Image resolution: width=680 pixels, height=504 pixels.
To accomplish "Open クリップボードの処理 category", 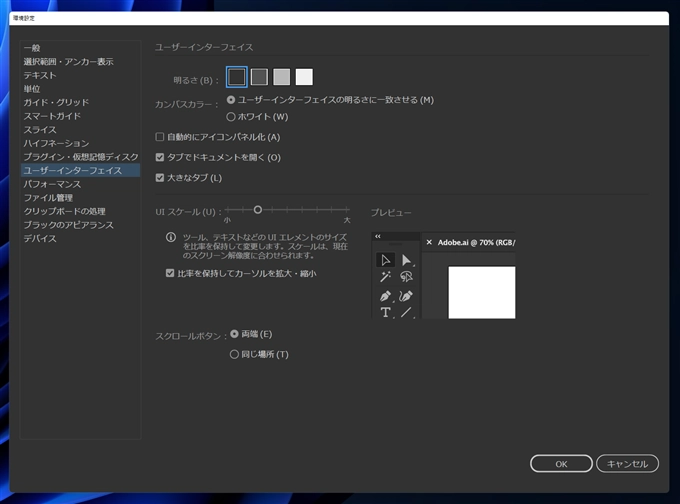I will pyautogui.click(x=81, y=211).
